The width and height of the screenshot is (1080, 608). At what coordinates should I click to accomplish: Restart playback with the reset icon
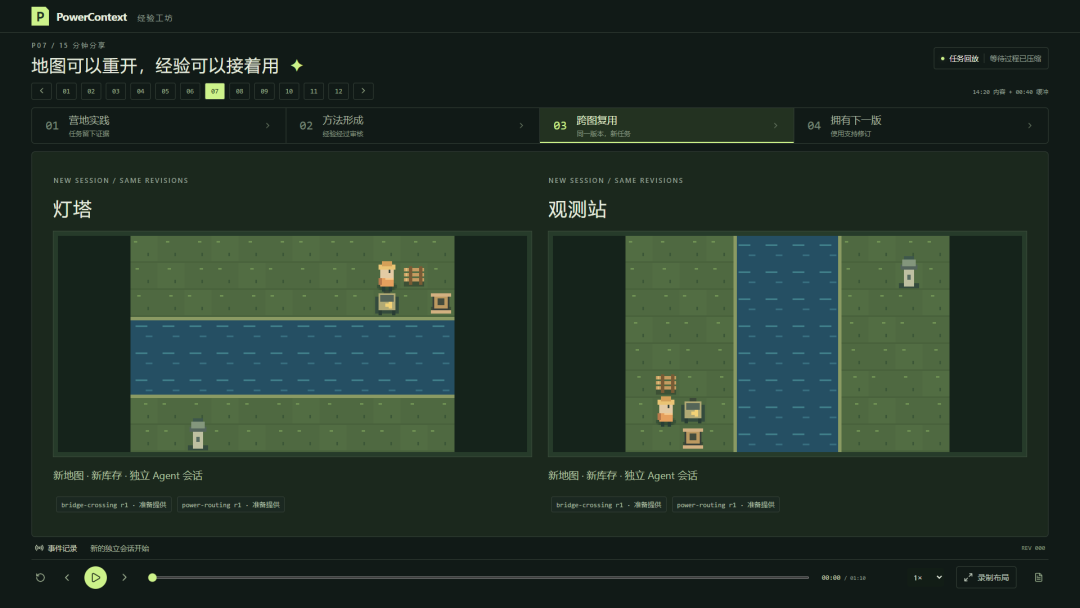coord(41,578)
